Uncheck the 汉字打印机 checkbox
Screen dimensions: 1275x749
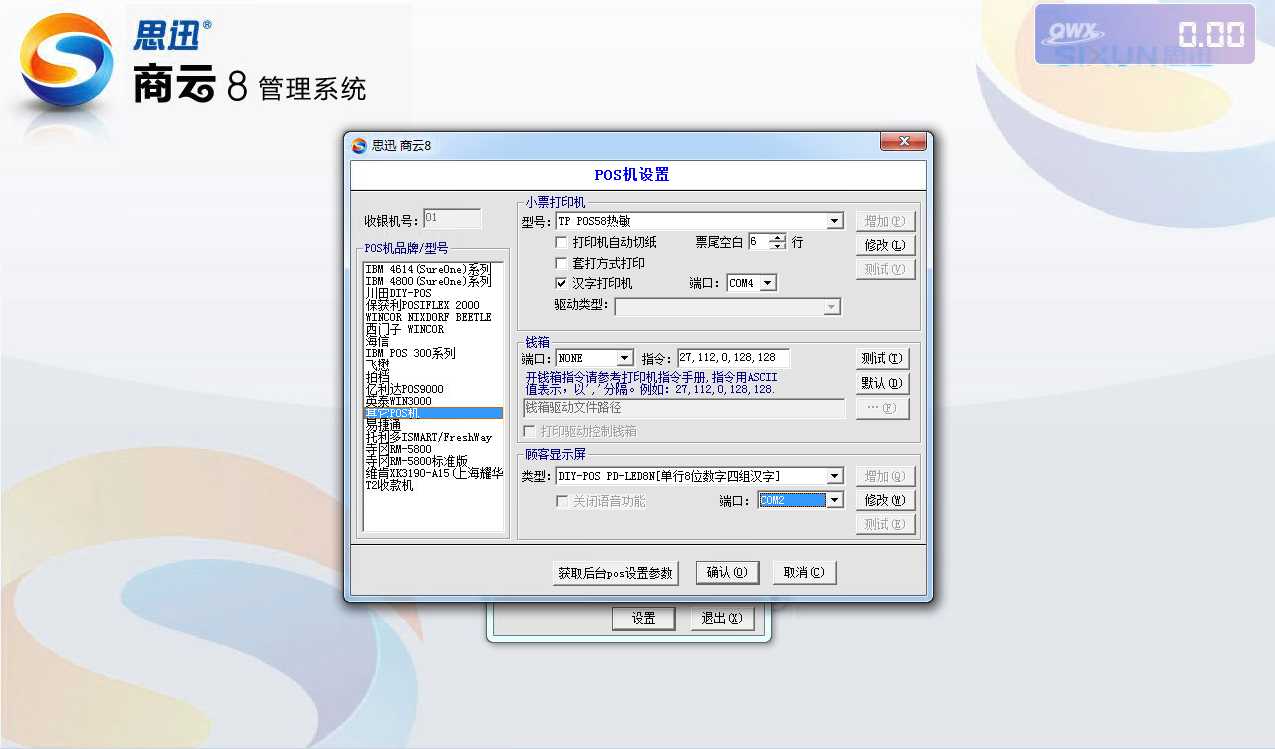(x=561, y=283)
